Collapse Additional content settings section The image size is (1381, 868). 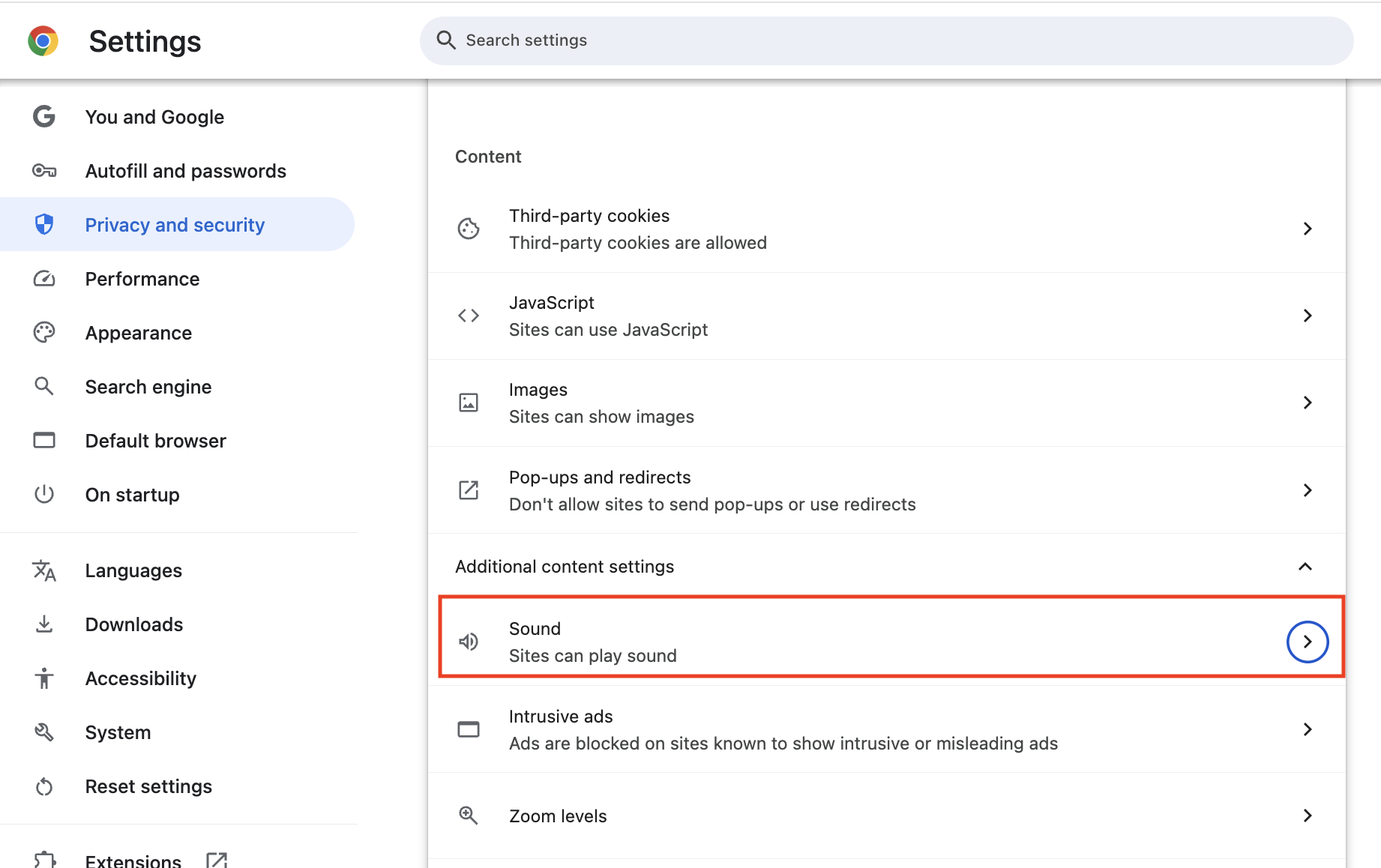point(1305,567)
